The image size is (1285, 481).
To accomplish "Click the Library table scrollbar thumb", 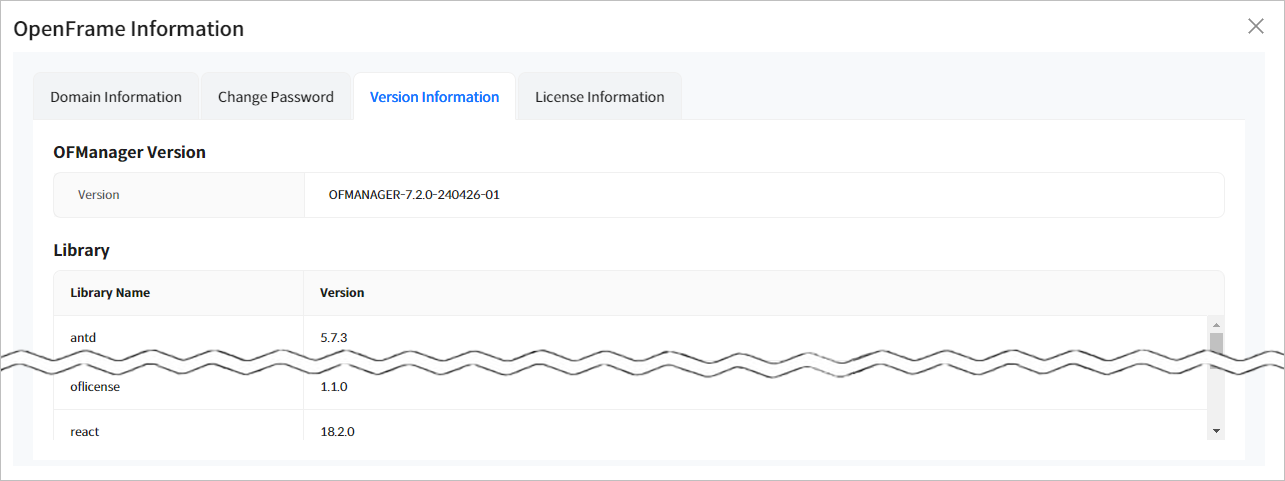I will 1216,343.
